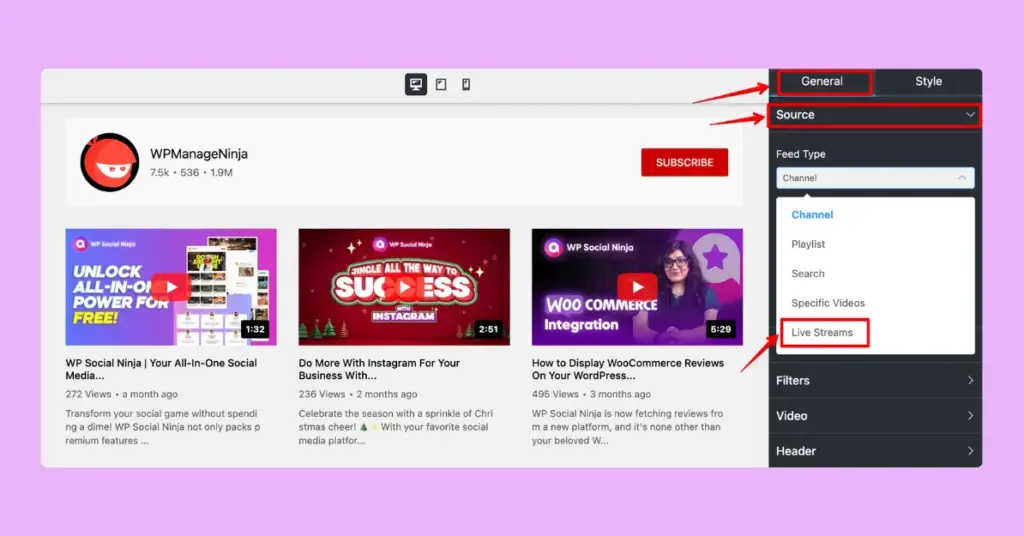
Task: Expand the Header settings section
Action: click(x=875, y=451)
